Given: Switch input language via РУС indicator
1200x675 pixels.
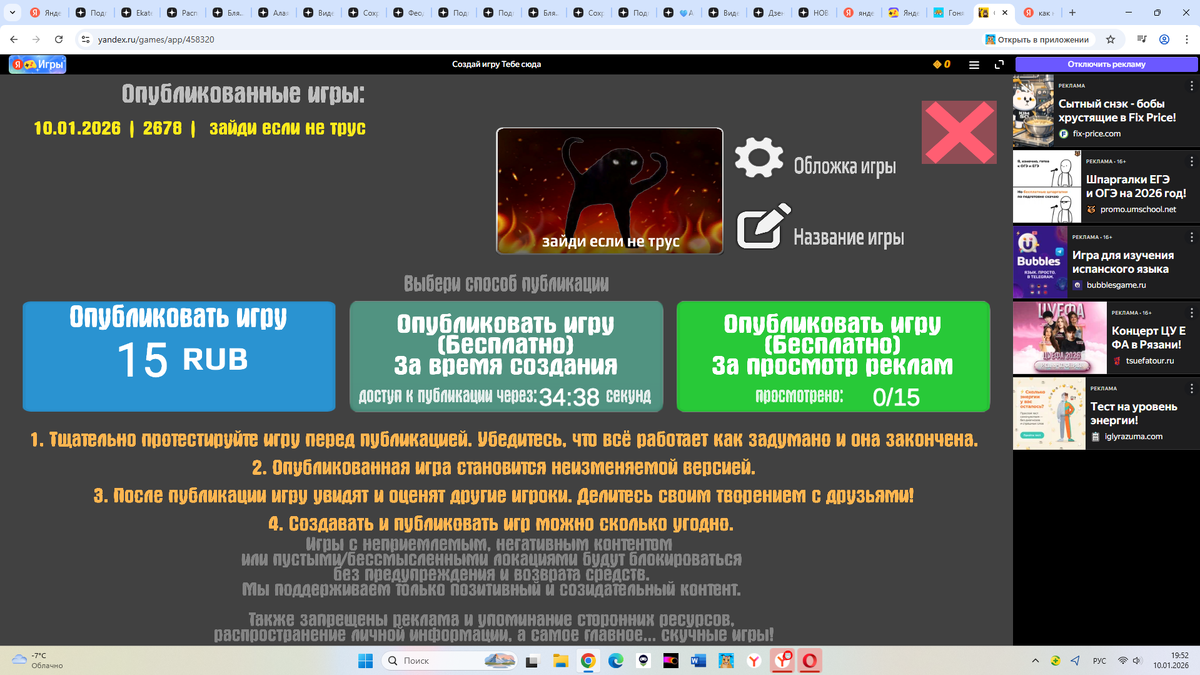Looking at the screenshot, I should coord(1098,660).
